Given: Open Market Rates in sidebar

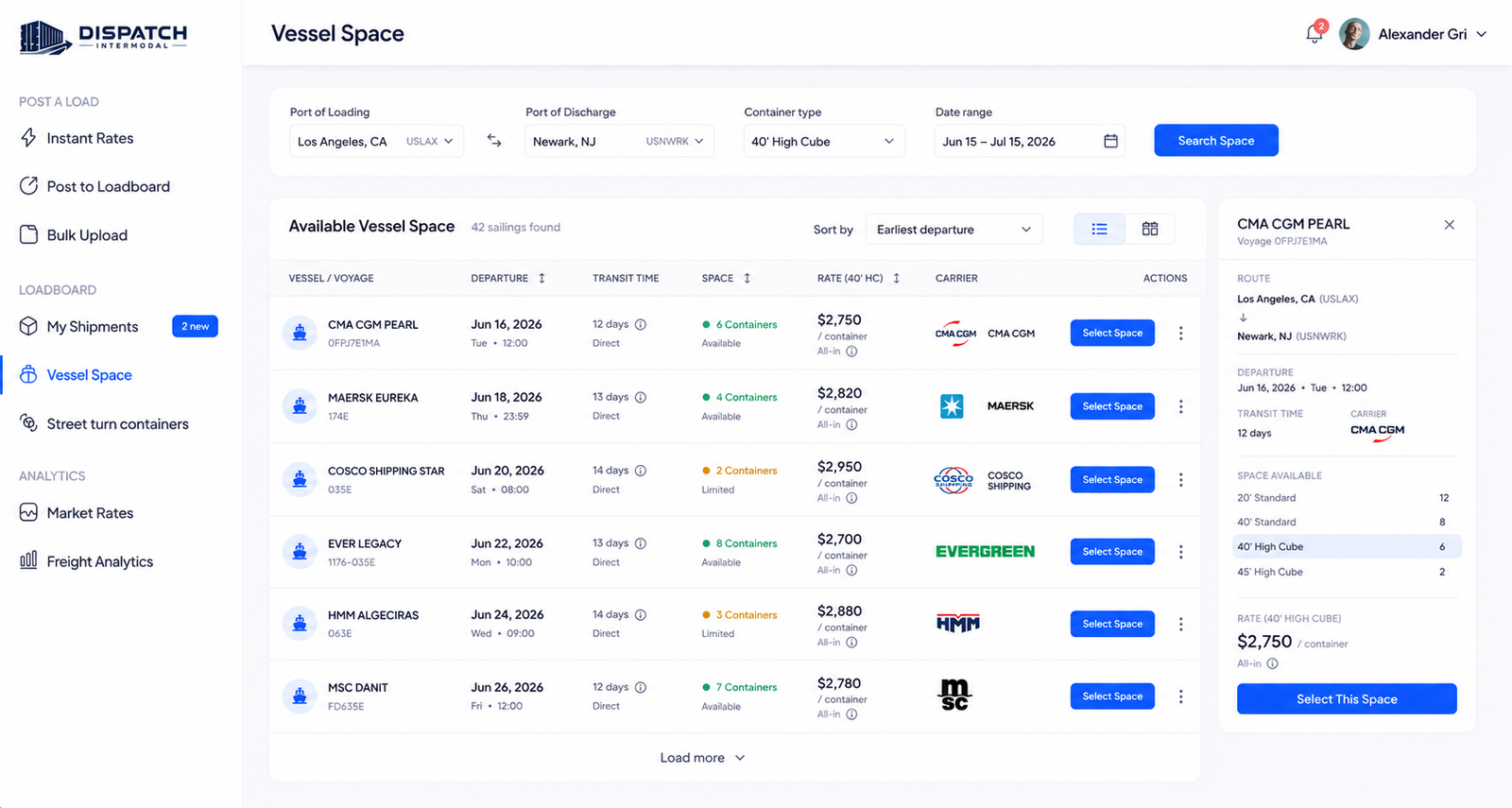Looking at the screenshot, I should tap(90, 513).
